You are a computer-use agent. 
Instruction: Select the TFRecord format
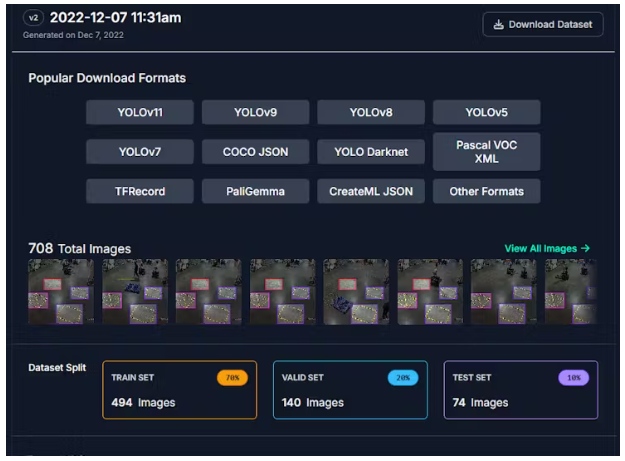click(x=140, y=191)
